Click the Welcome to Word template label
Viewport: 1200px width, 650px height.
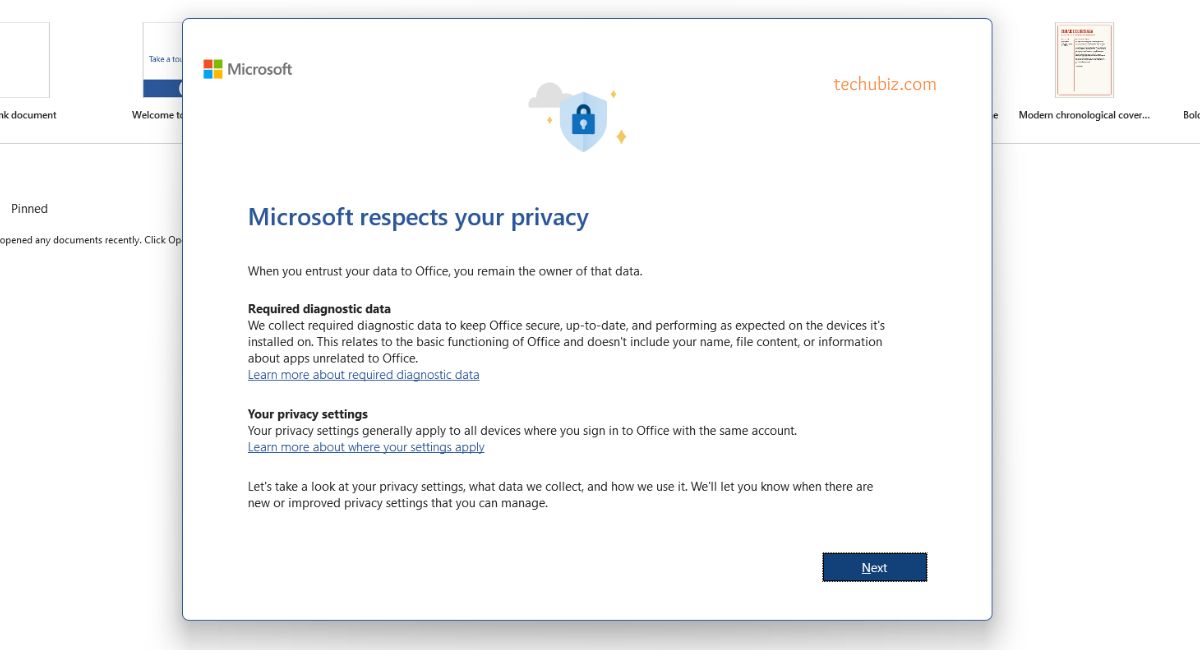pos(158,115)
